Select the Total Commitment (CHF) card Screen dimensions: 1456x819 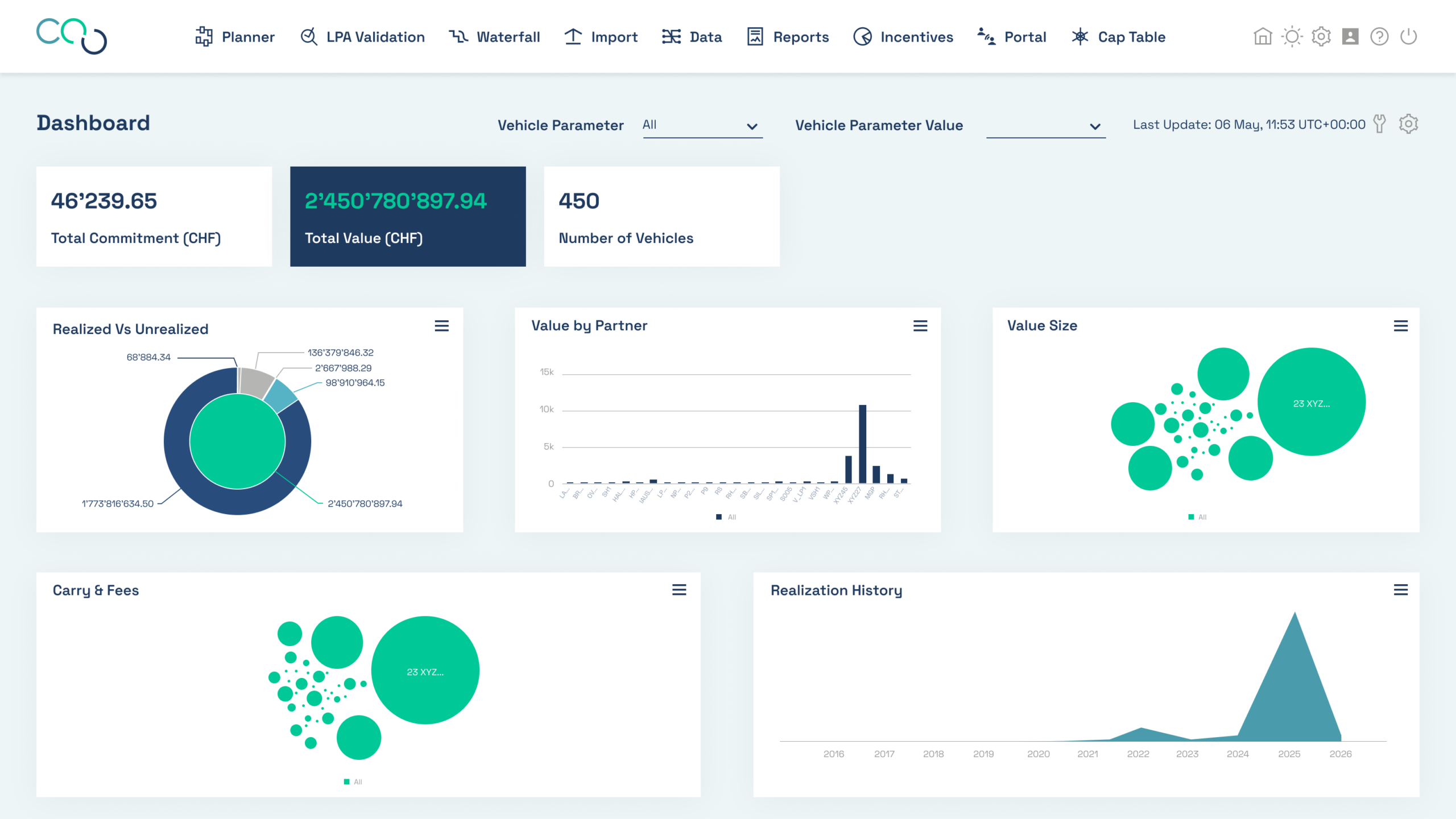point(154,216)
